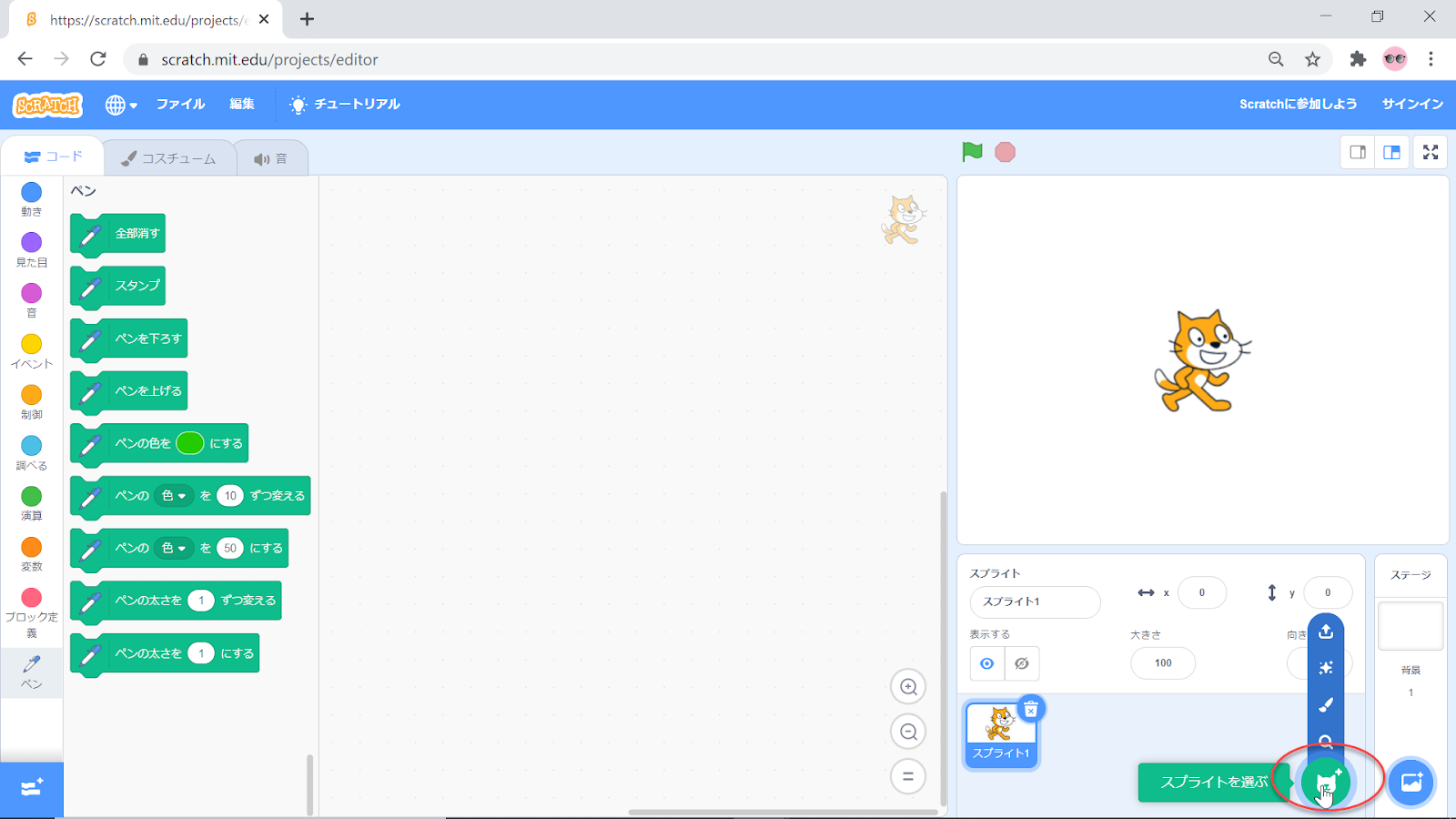Click the sprite y position field
1456x819 pixels.
coord(1328,593)
